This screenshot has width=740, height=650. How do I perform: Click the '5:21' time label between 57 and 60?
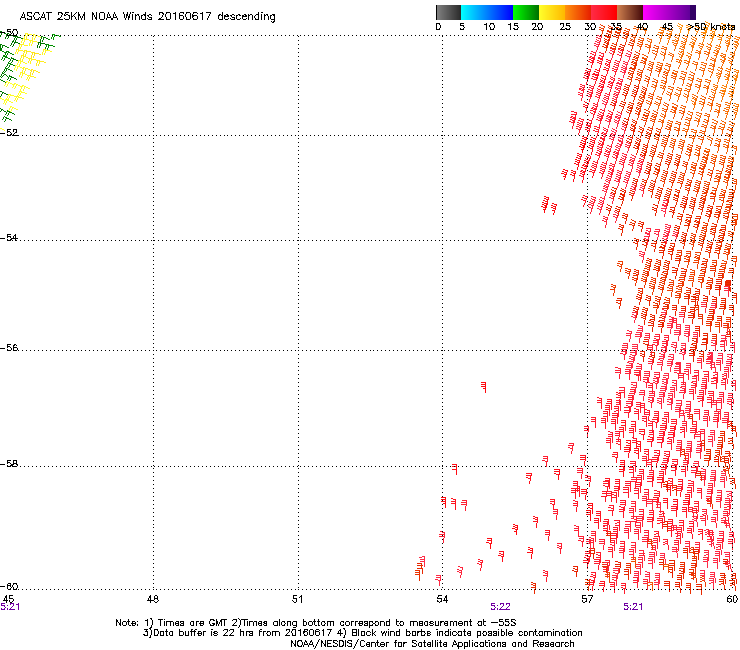(x=633, y=607)
